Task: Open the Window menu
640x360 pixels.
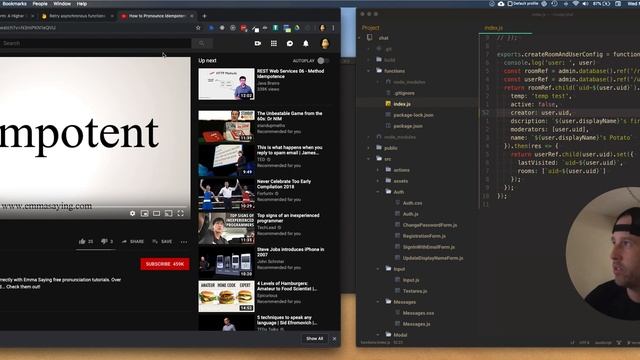Action: click(62, 4)
